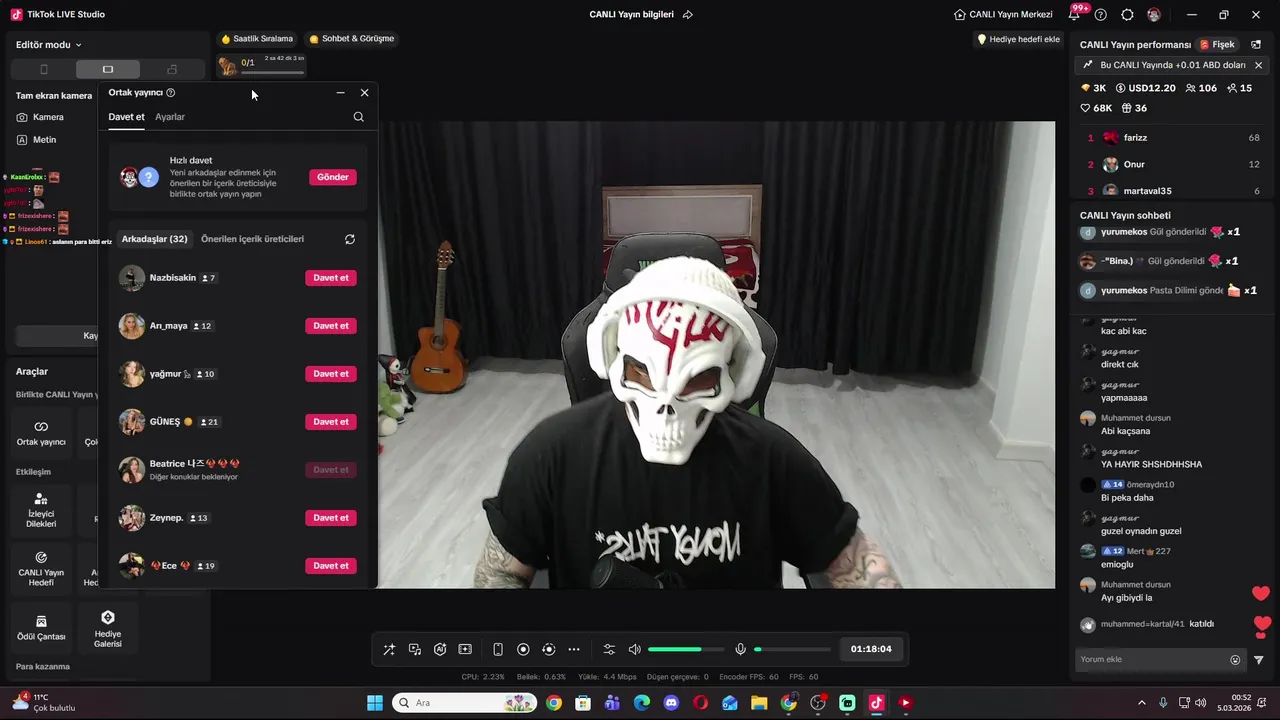Image resolution: width=1280 pixels, height=720 pixels.
Task: Click the taskbar search box Ara
Action: click(x=465, y=703)
